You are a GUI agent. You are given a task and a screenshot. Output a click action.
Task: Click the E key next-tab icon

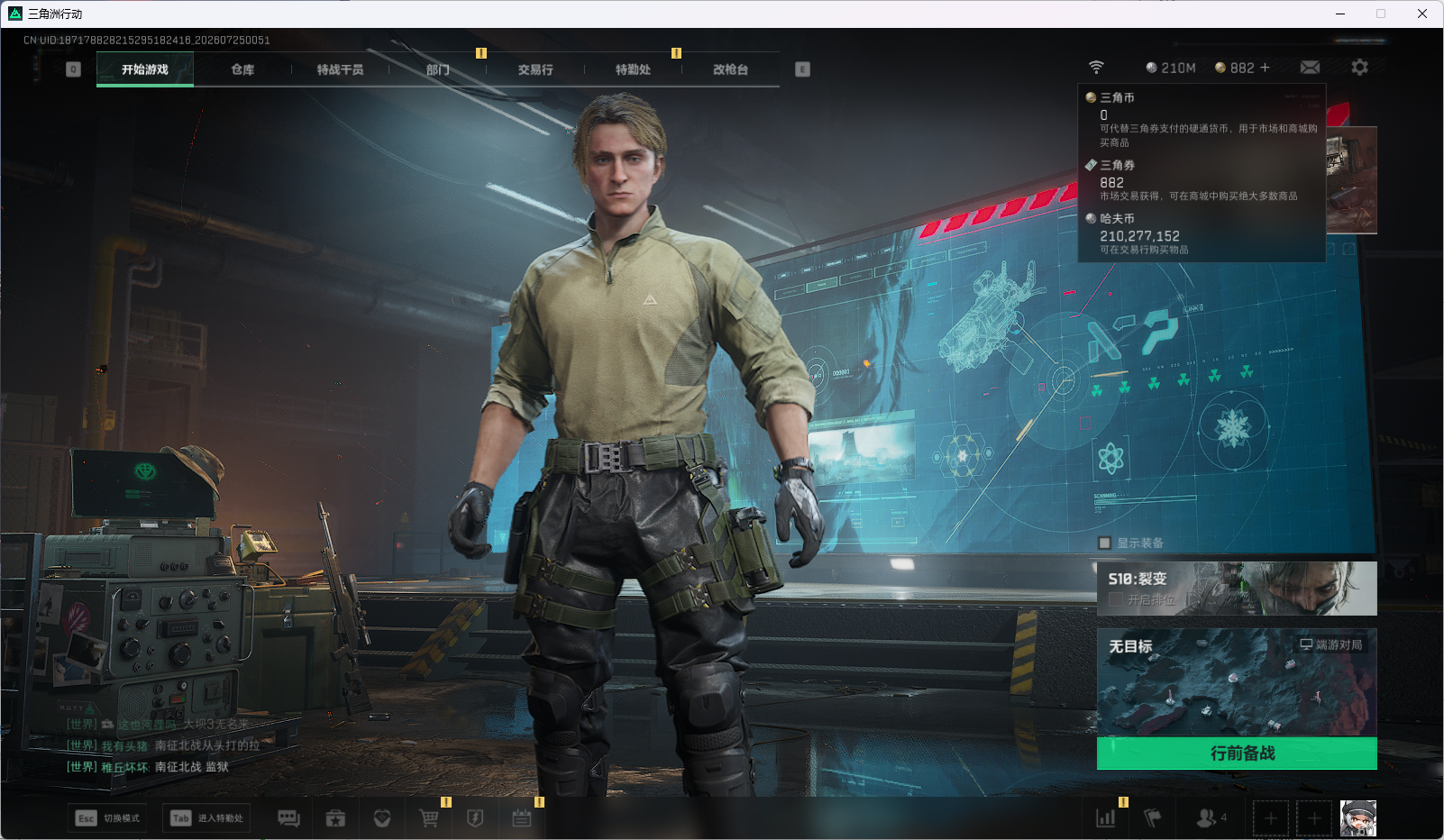(802, 69)
